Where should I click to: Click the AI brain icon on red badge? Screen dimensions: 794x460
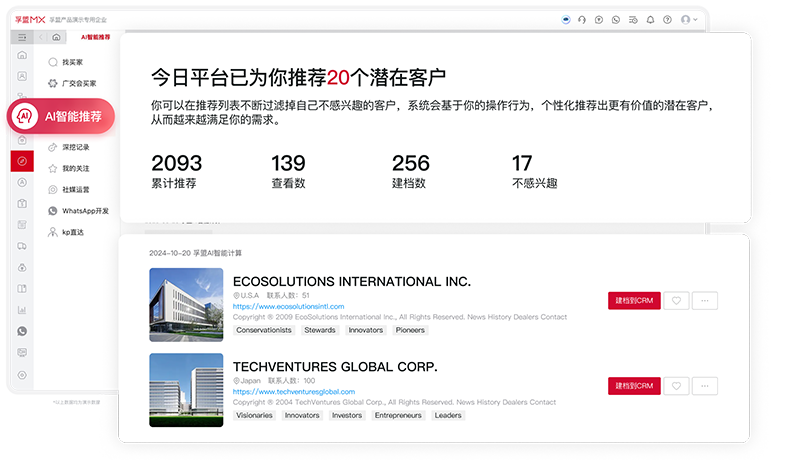coord(25,117)
